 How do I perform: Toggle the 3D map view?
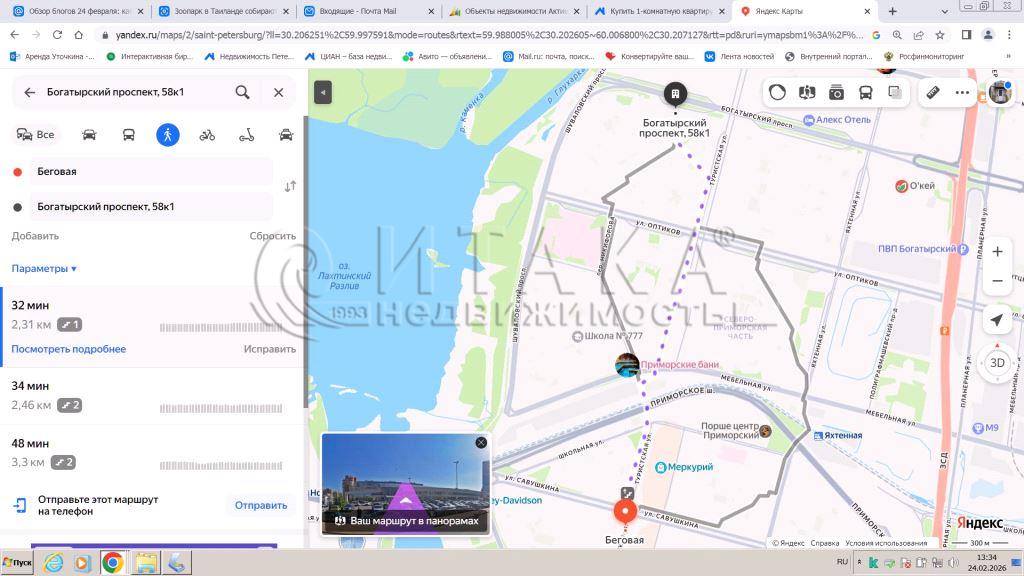pyautogui.click(x=996, y=362)
